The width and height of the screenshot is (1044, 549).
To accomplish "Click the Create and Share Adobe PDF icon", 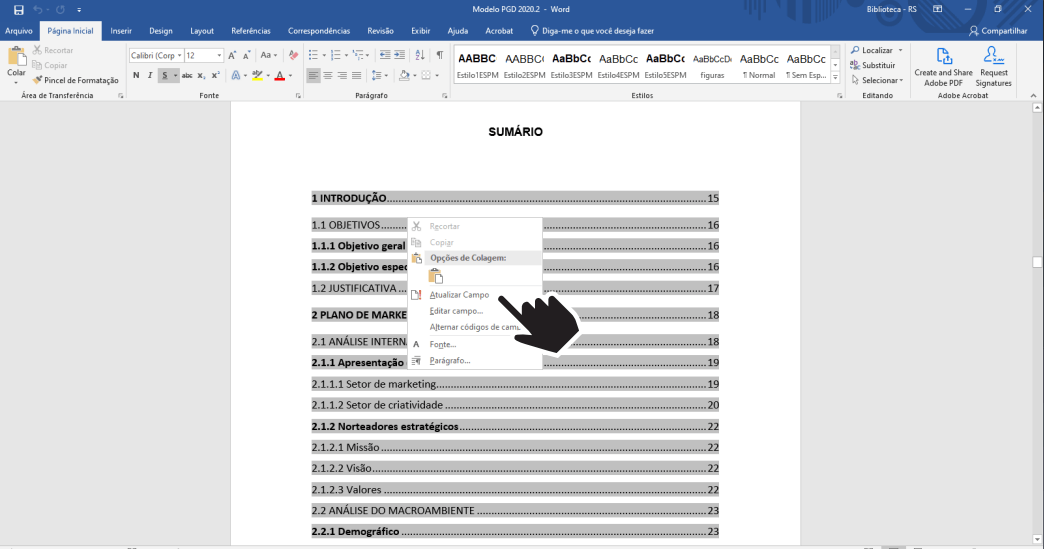I will point(943,57).
